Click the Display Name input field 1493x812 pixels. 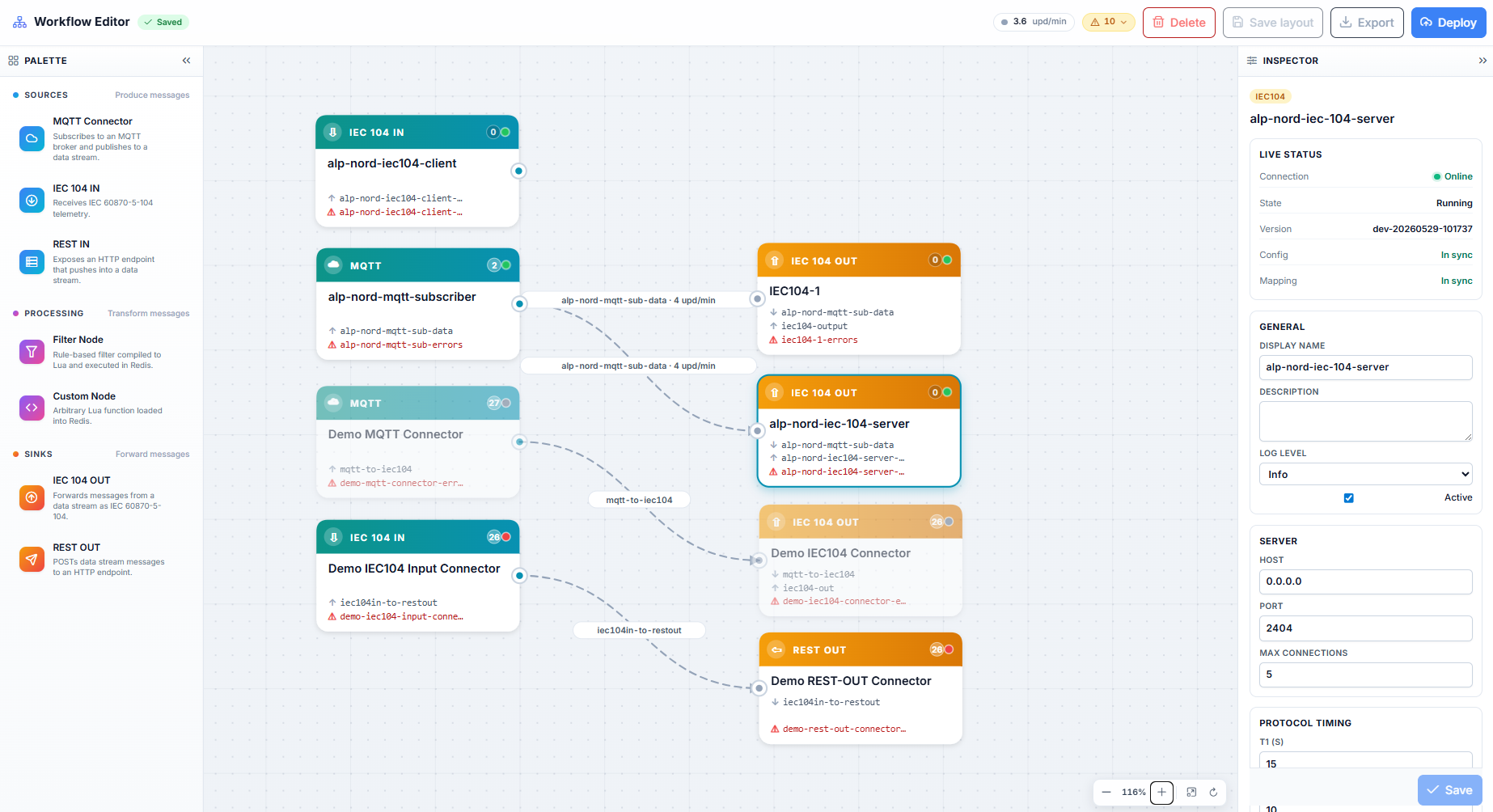[x=1365, y=367]
